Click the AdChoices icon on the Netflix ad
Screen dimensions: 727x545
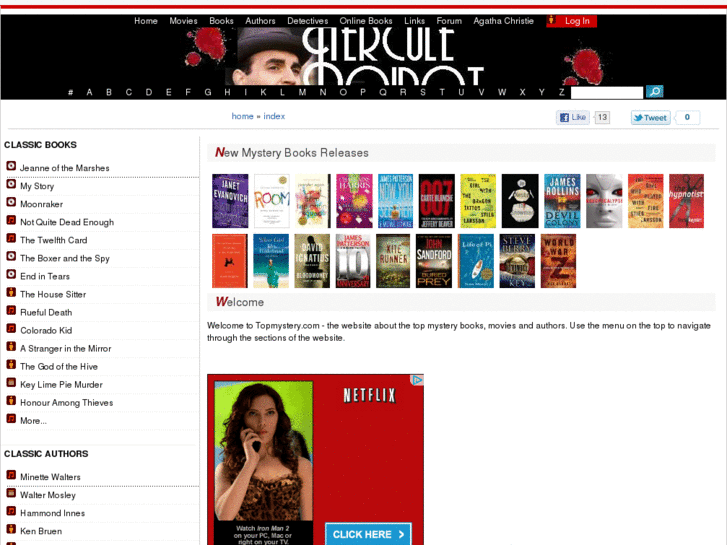(417, 380)
